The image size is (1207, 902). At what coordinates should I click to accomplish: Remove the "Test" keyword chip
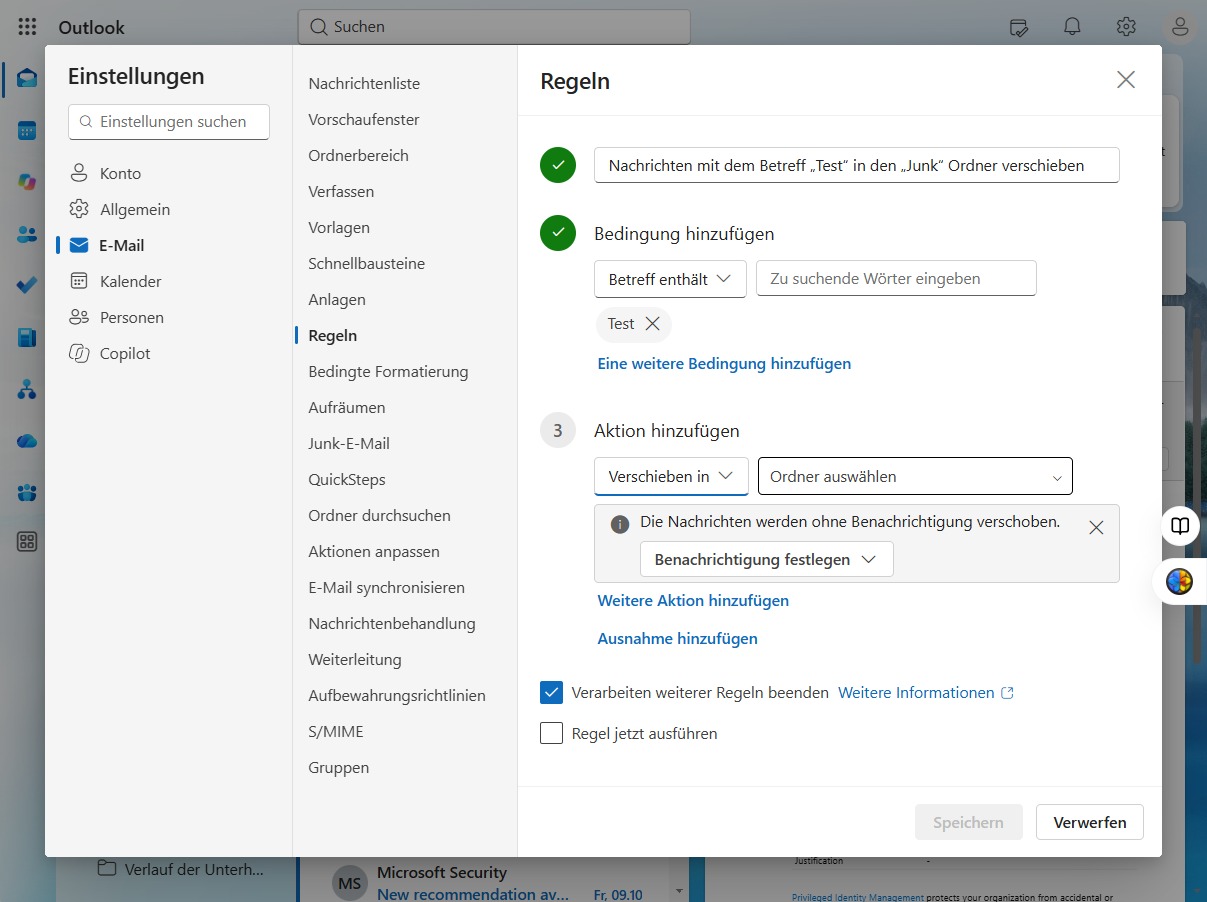(653, 324)
